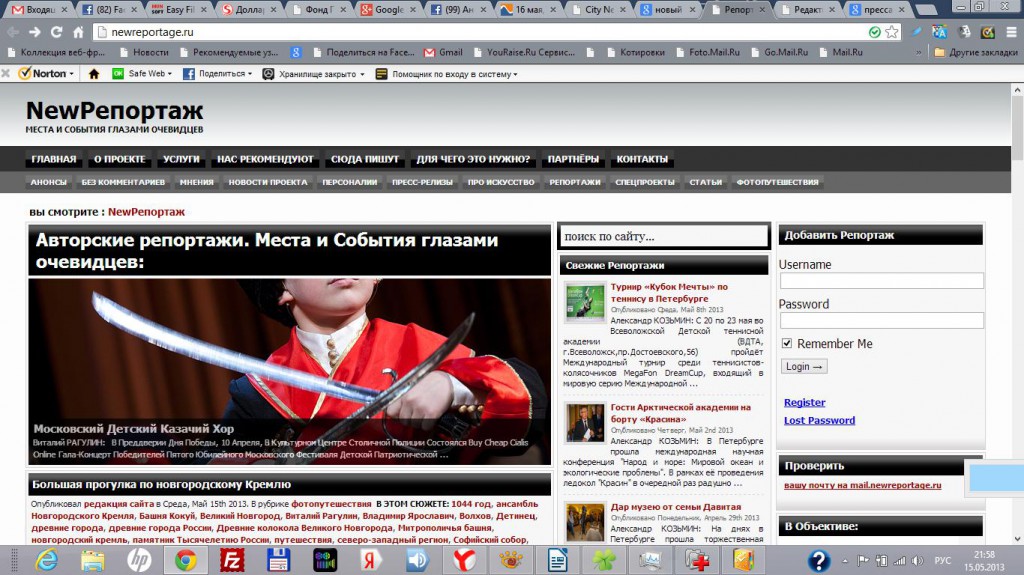This screenshot has width=1024, height=575.
Task: Click the Lost Password link
Action: [x=820, y=420]
